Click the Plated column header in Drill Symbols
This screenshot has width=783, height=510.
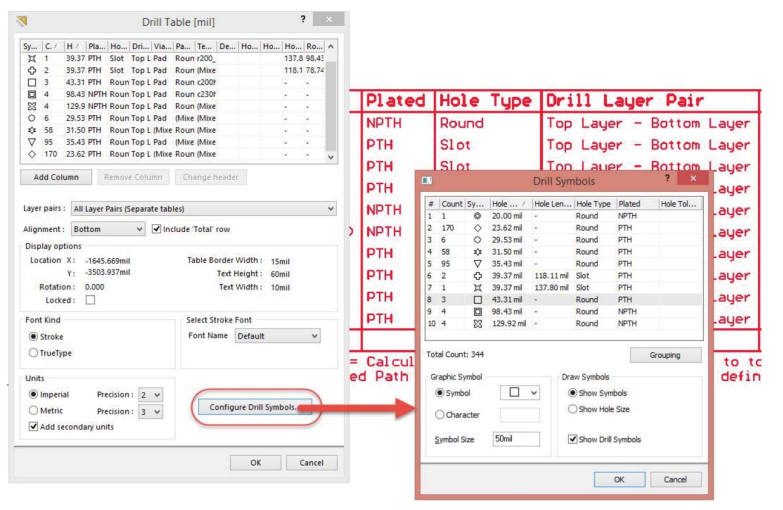(x=630, y=204)
